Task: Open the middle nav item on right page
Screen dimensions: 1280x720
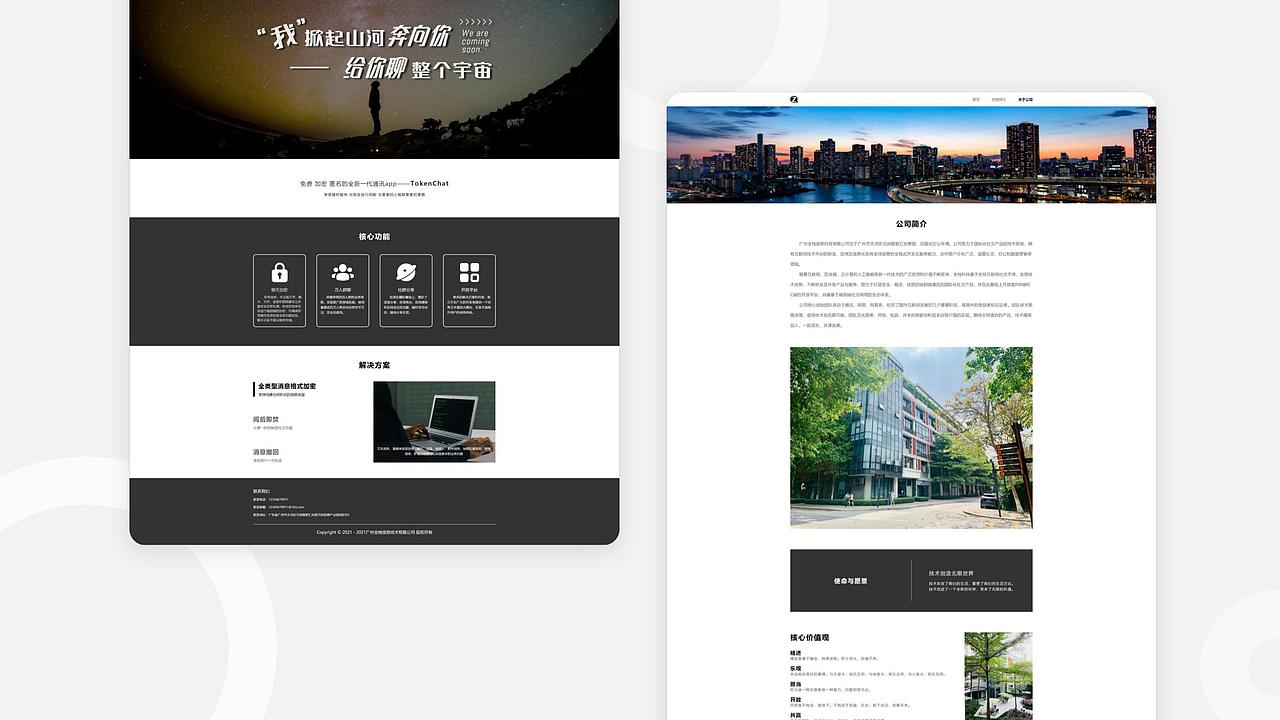Action: [x=999, y=100]
